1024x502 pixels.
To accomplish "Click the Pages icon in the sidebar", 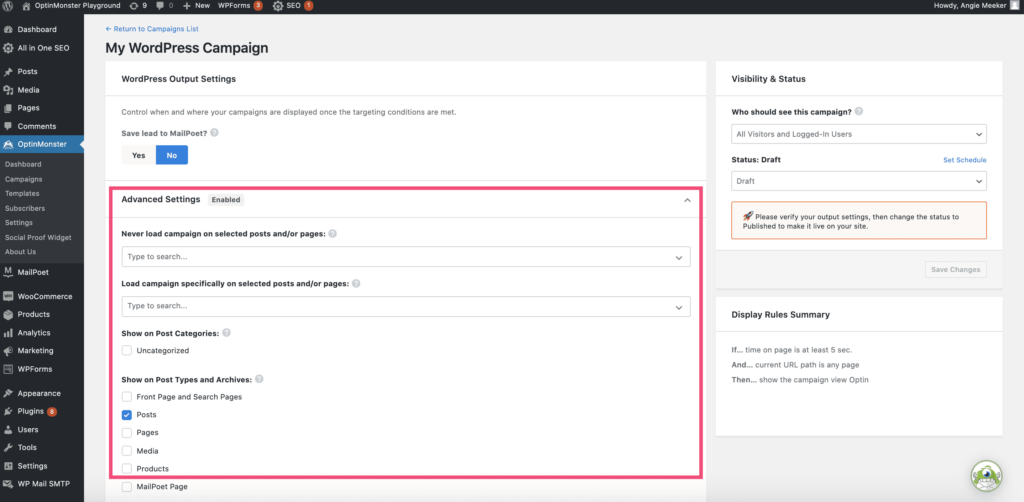I will 8,108.
